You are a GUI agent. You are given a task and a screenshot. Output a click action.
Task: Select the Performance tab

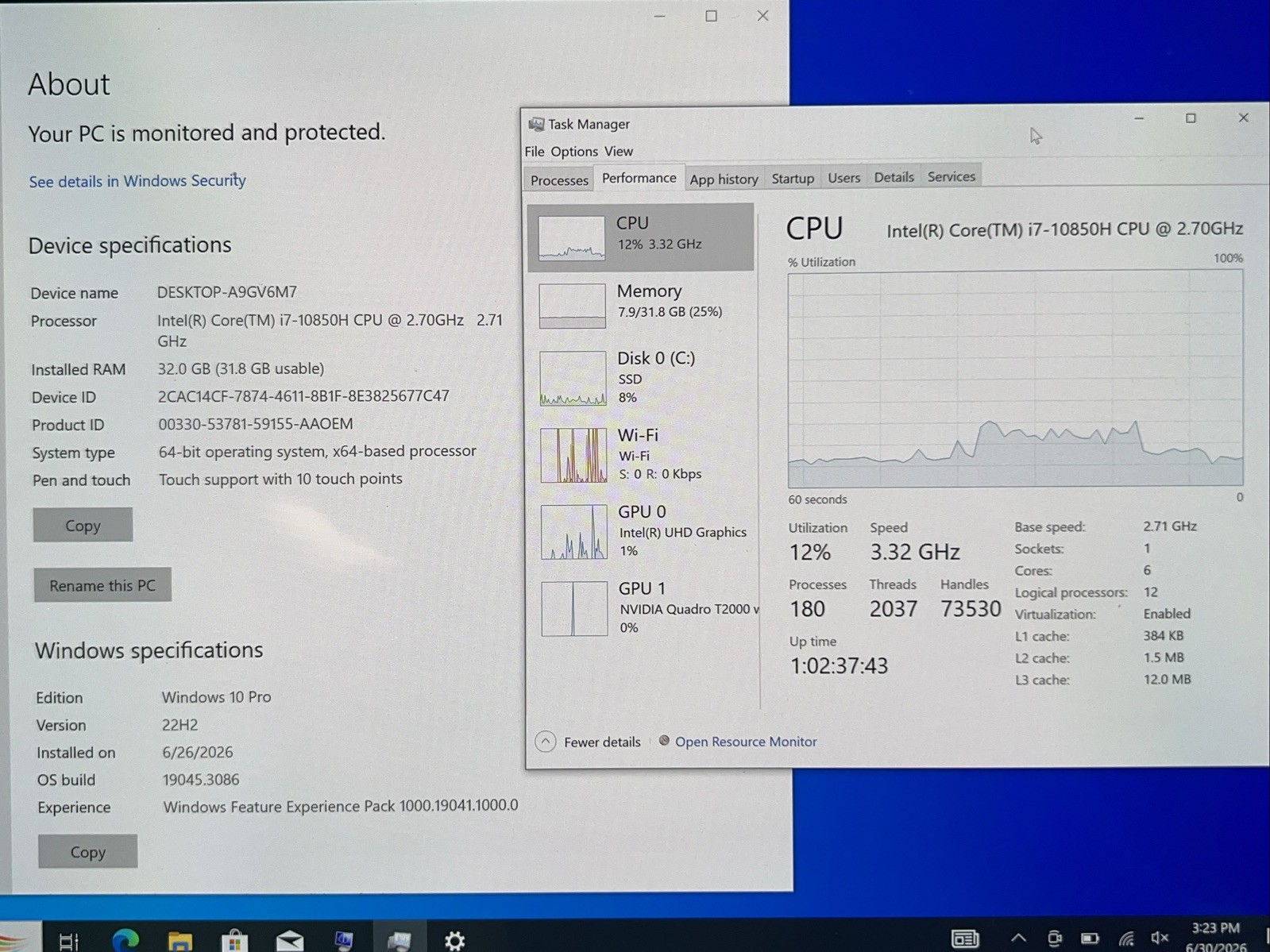coord(639,178)
